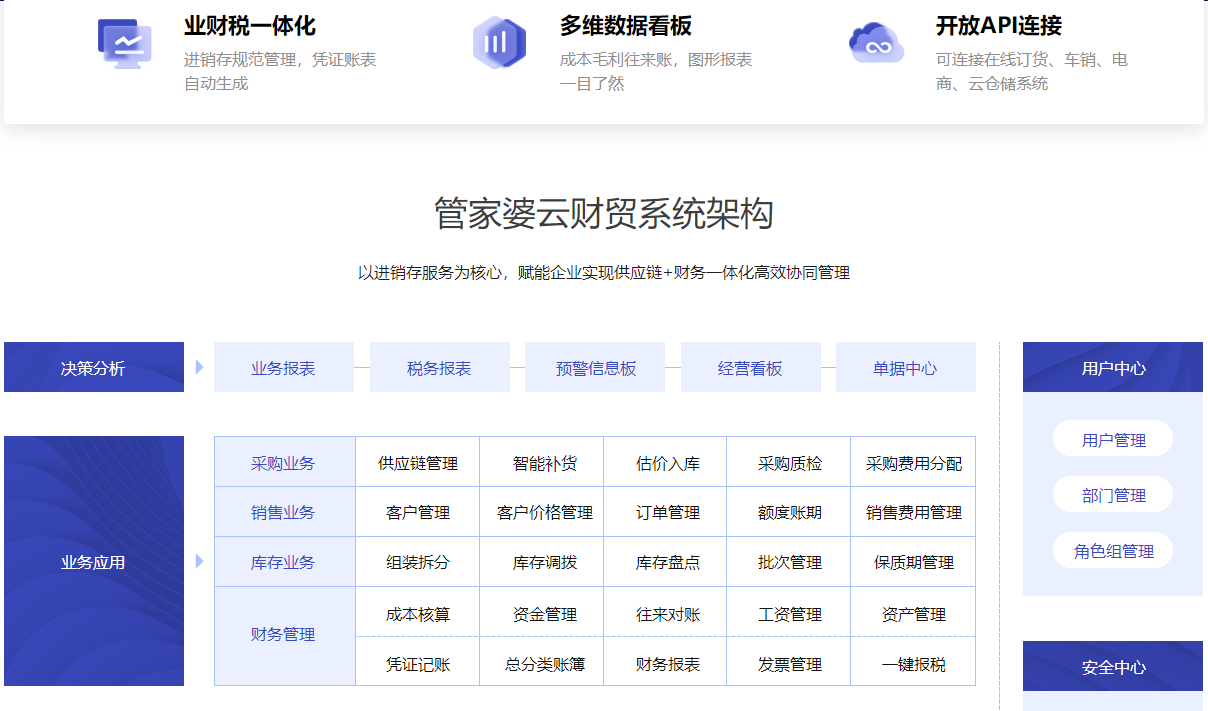Click the 采购费用分配 cell

pos(914,462)
